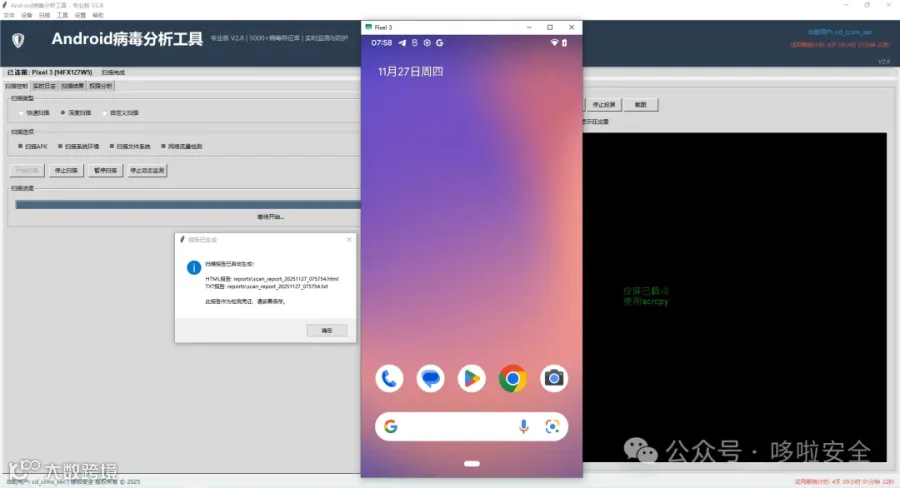
Task: Click the greyed 开始扫描 button
Action: click(x=27, y=171)
